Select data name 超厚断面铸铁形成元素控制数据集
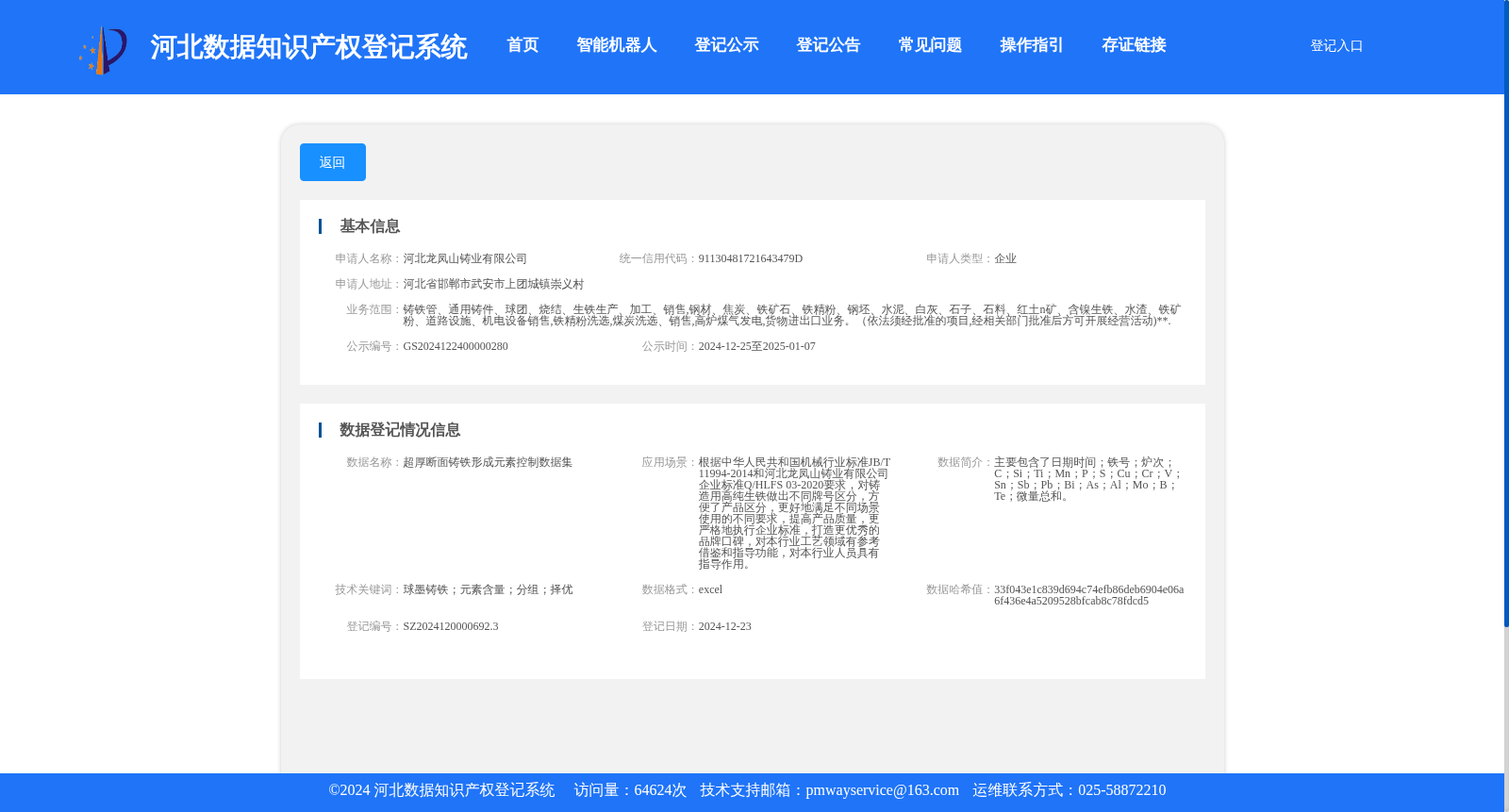The width and height of the screenshot is (1509, 812). pyautogui.click(x=488, y=462)
